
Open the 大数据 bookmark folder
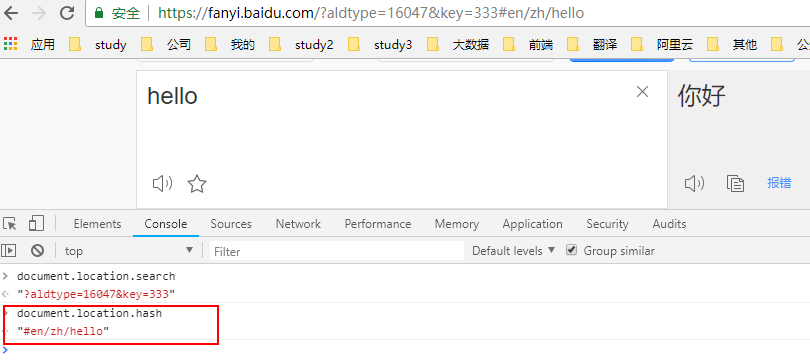tap(458, 45)
